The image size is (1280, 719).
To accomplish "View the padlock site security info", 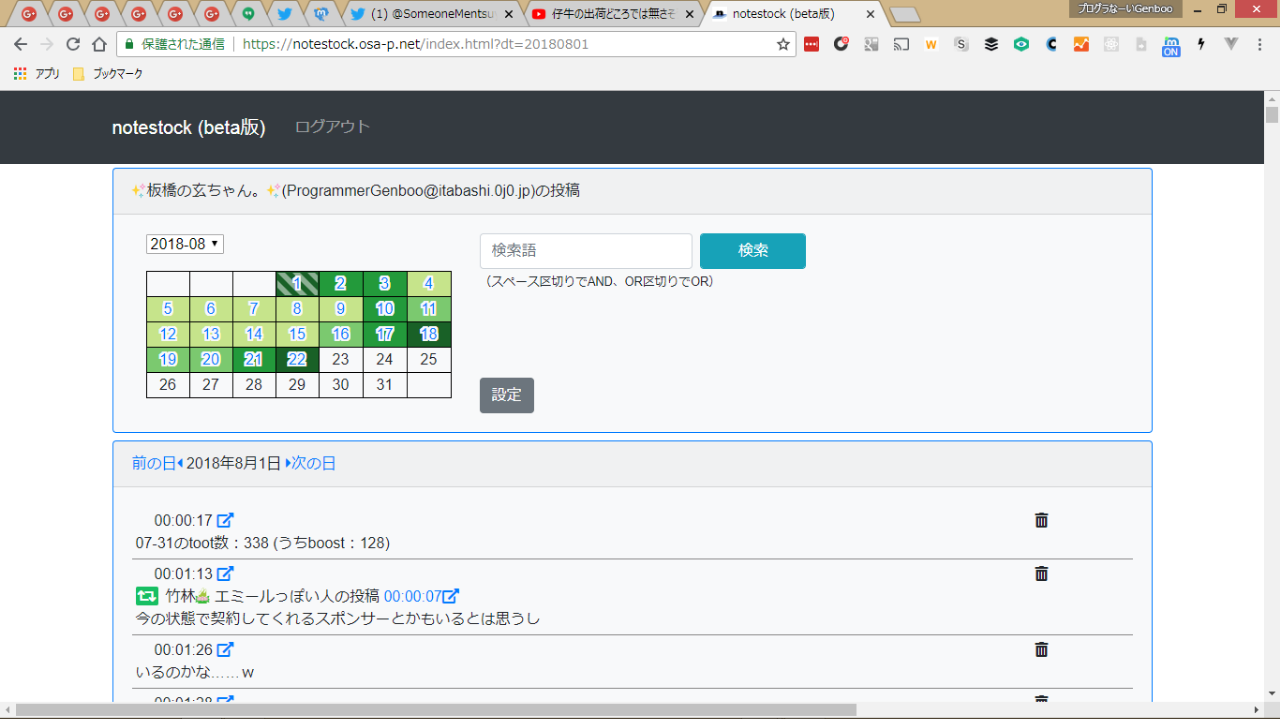I will point(128,44).
